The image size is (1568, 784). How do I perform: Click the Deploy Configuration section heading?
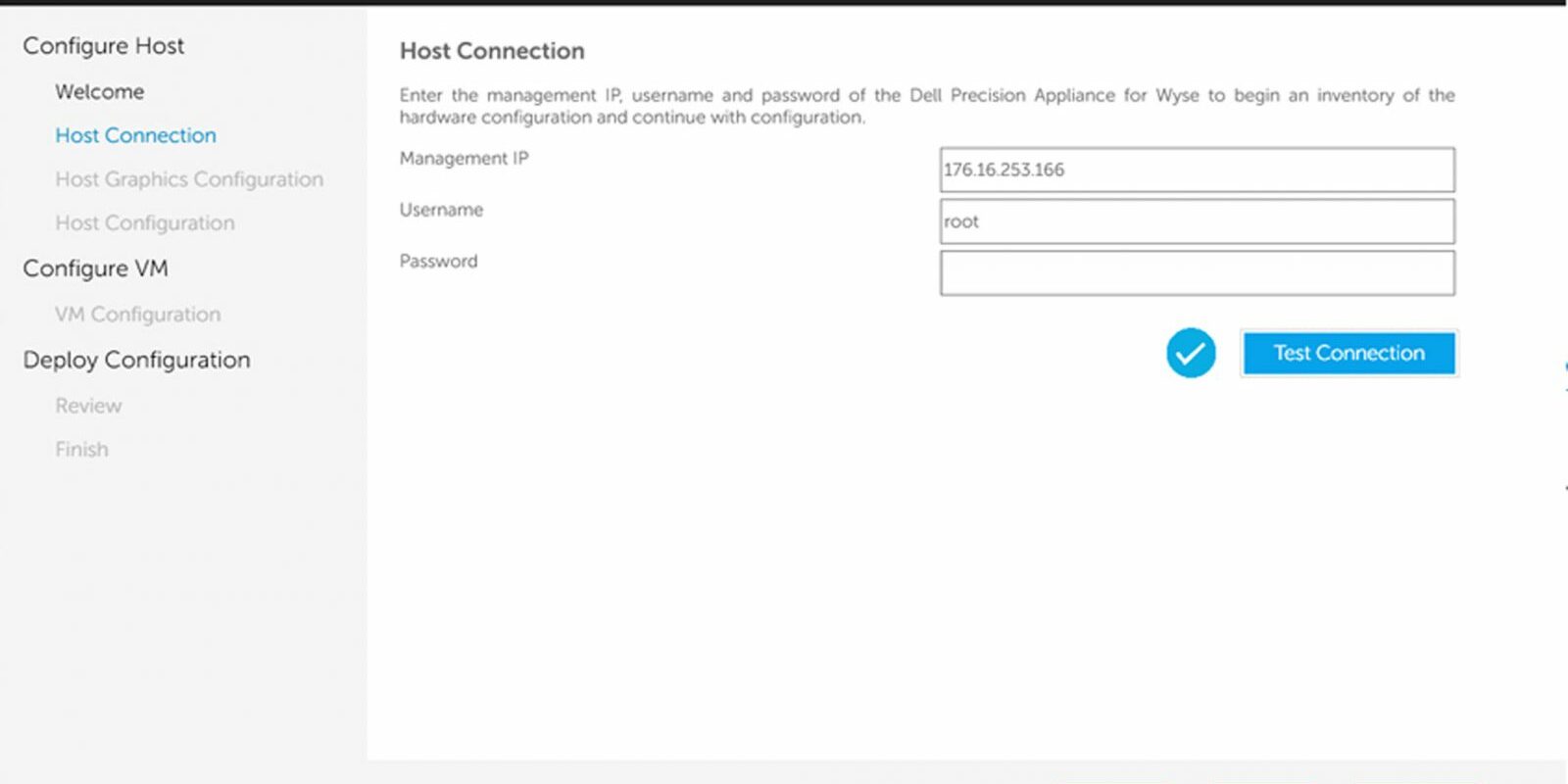click(x=136, y=360)
